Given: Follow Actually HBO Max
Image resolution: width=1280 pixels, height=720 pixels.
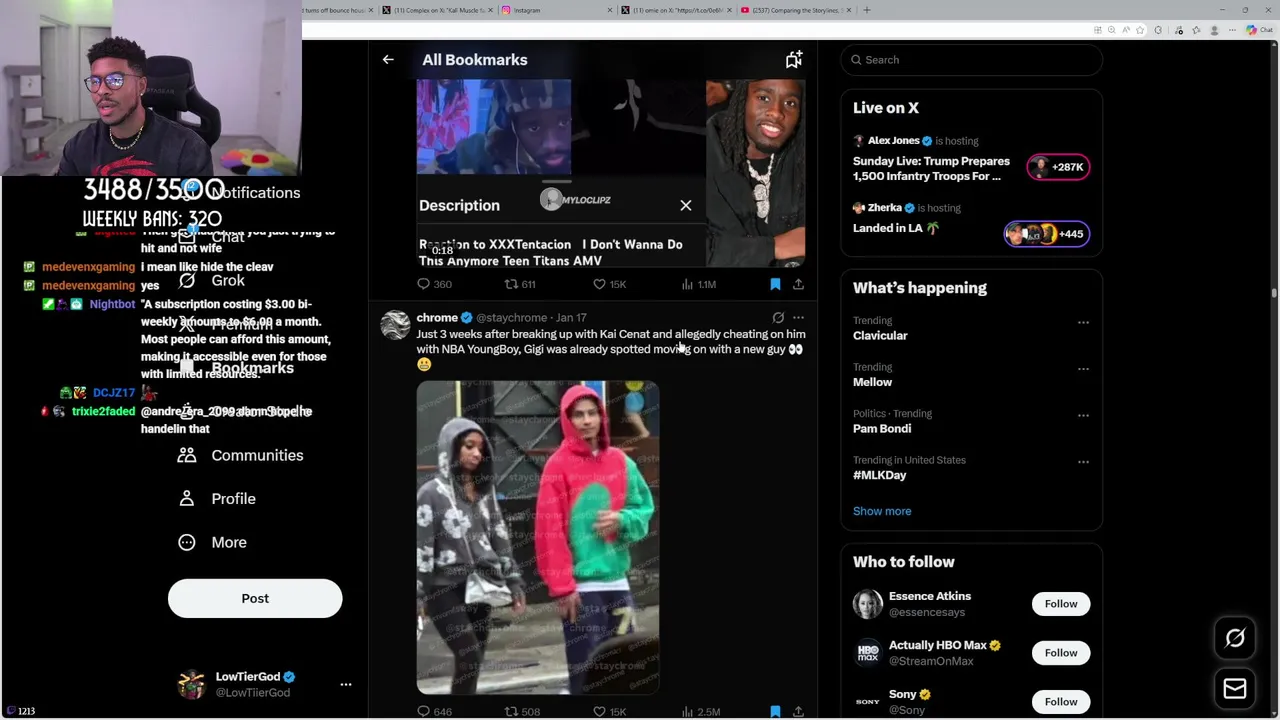Looking at the screenshot, I should coord(1061,653).
